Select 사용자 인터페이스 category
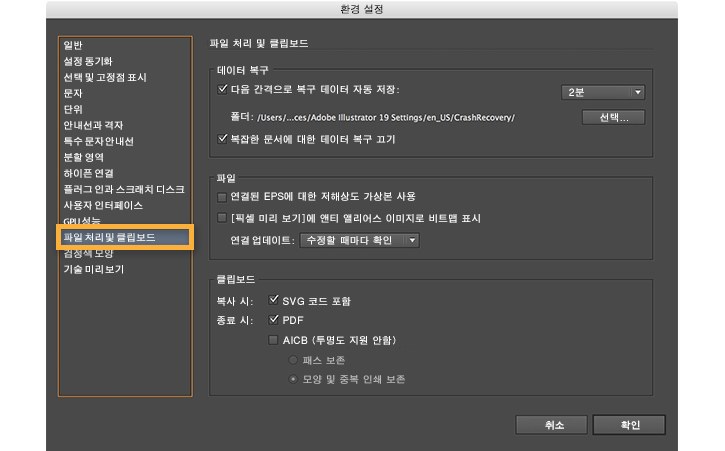Viewport: 725px width, 451px height. click(x=103, y=205)
